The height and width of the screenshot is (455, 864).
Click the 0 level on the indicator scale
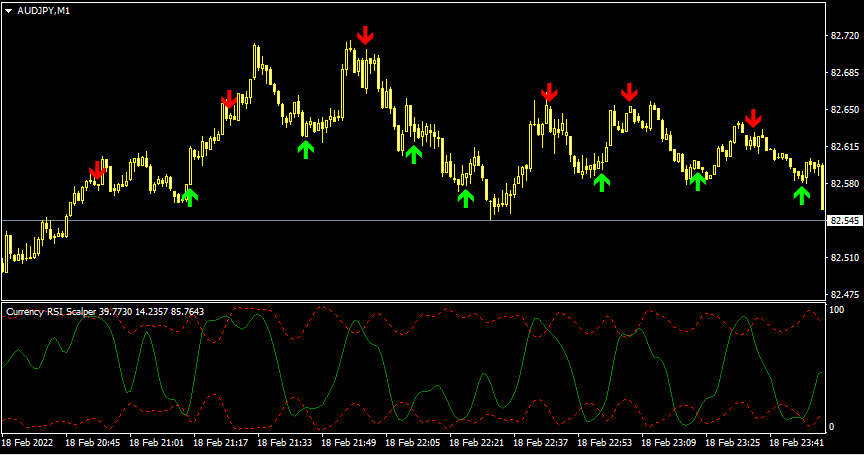831,426
